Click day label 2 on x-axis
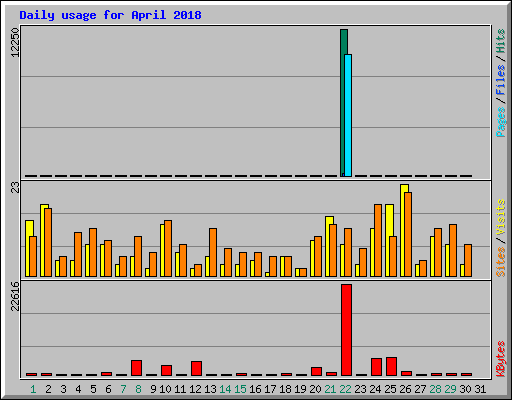The height and width of the screenshot is (400, 512). pyautogui.click(x=48, y=389)
